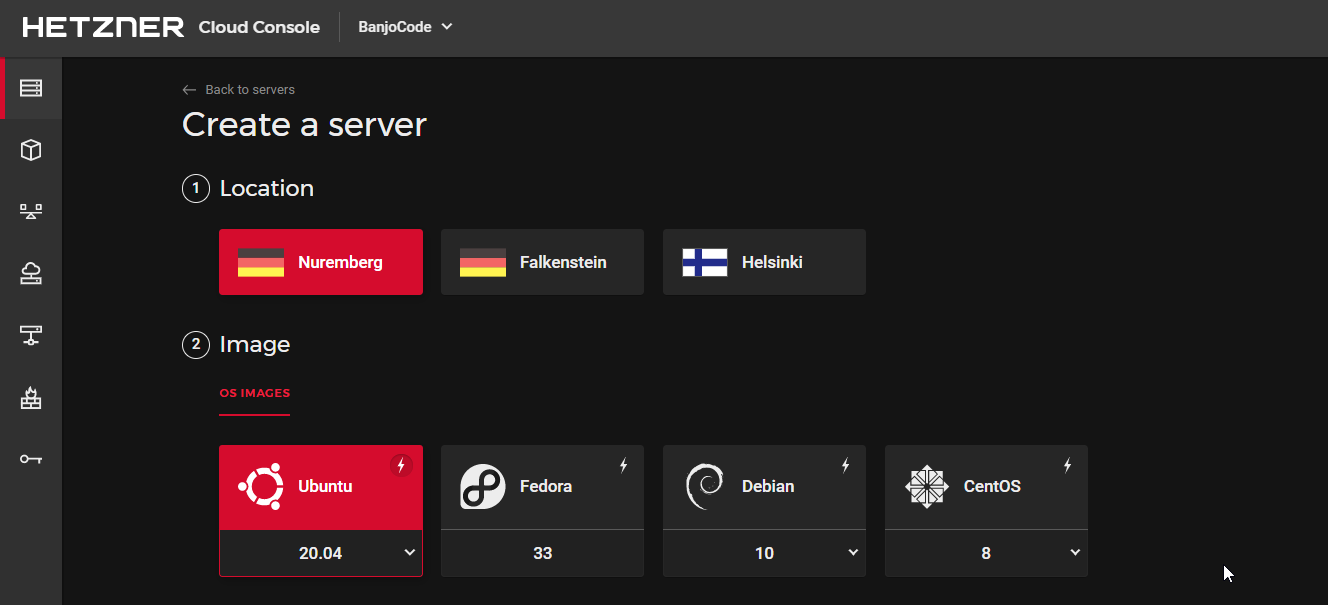Choose the CentOS image
This screenshot has width=1328, height=605.
[x=987, y=487]
